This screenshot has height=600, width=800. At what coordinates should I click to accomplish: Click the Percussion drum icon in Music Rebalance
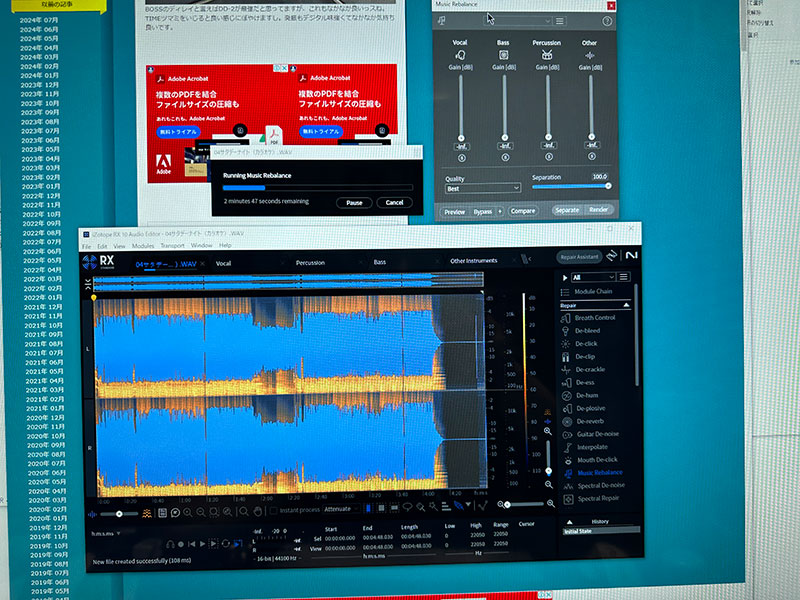547,54
